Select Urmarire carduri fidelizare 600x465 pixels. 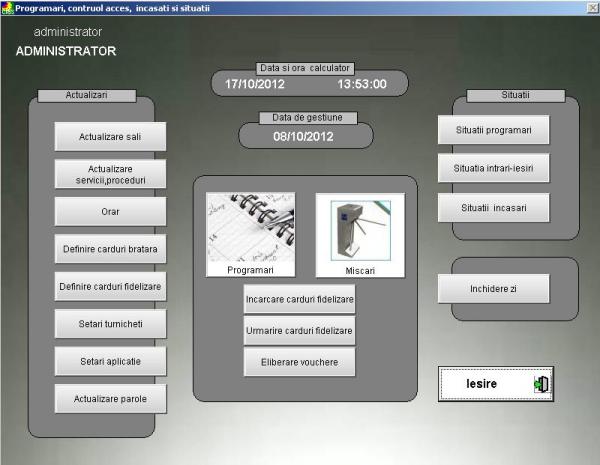[300, 329]
